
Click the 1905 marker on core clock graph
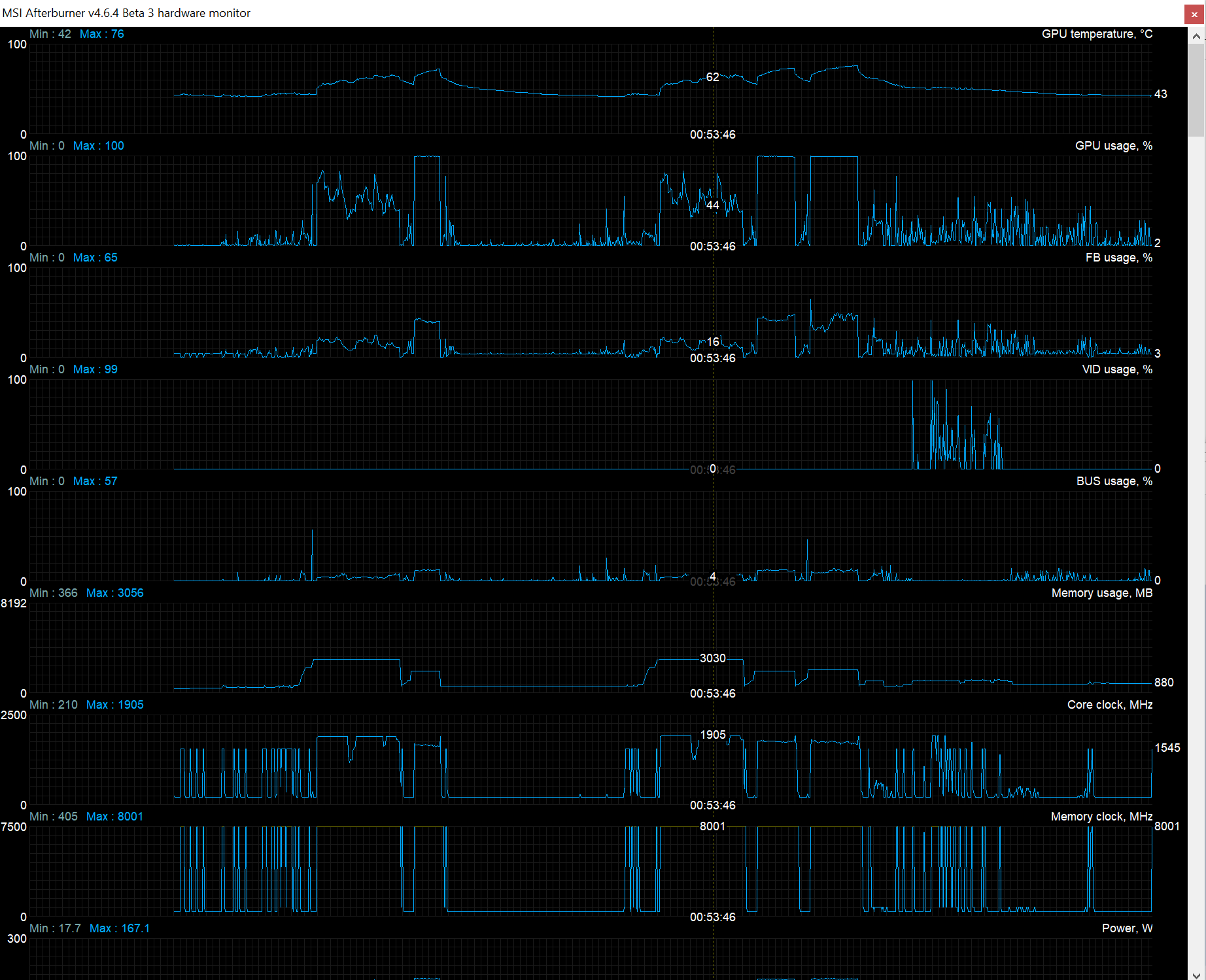(x=713, y=735)
